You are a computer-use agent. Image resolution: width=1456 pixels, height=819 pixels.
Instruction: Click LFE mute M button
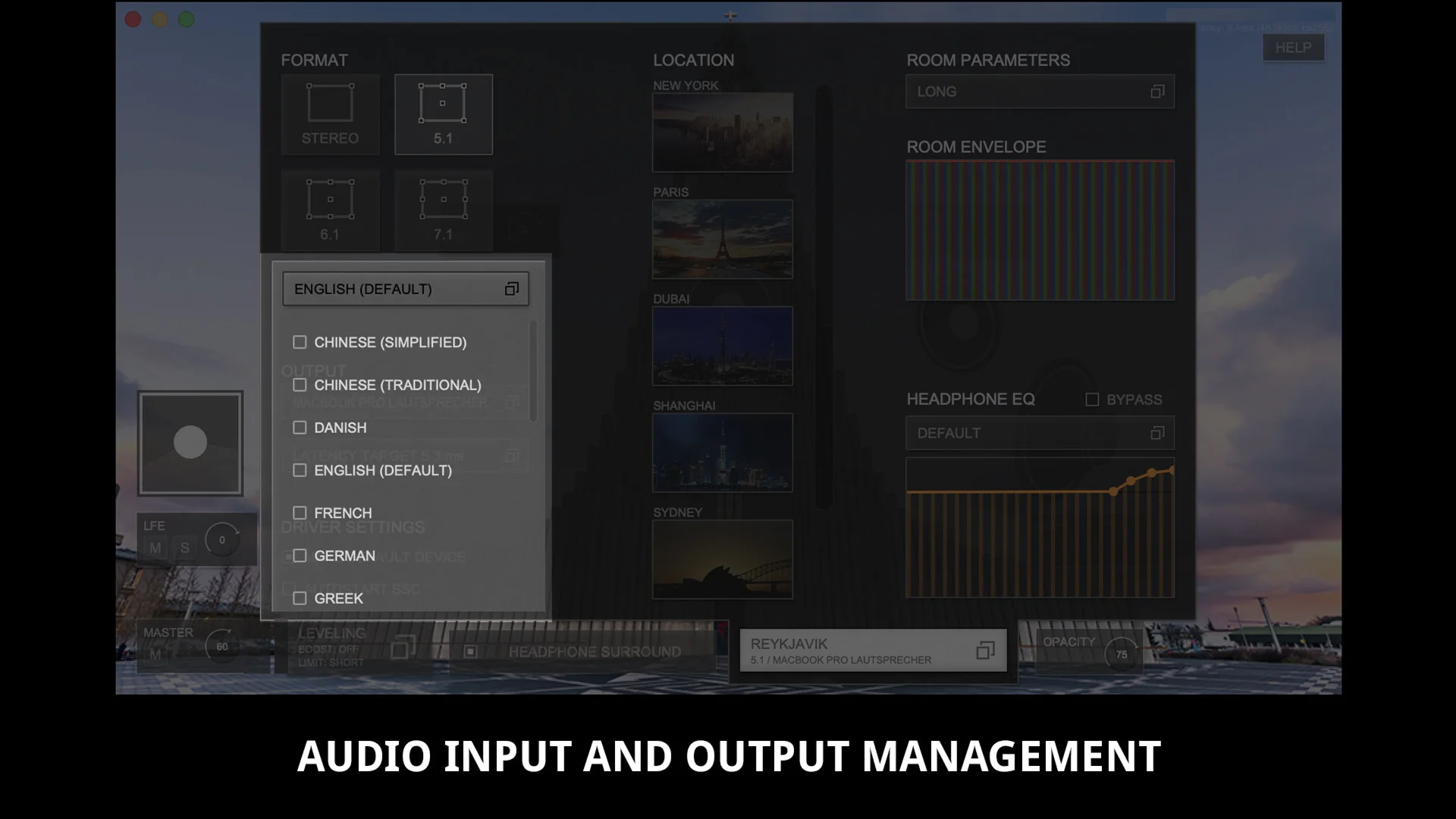(x=155, y=548)
